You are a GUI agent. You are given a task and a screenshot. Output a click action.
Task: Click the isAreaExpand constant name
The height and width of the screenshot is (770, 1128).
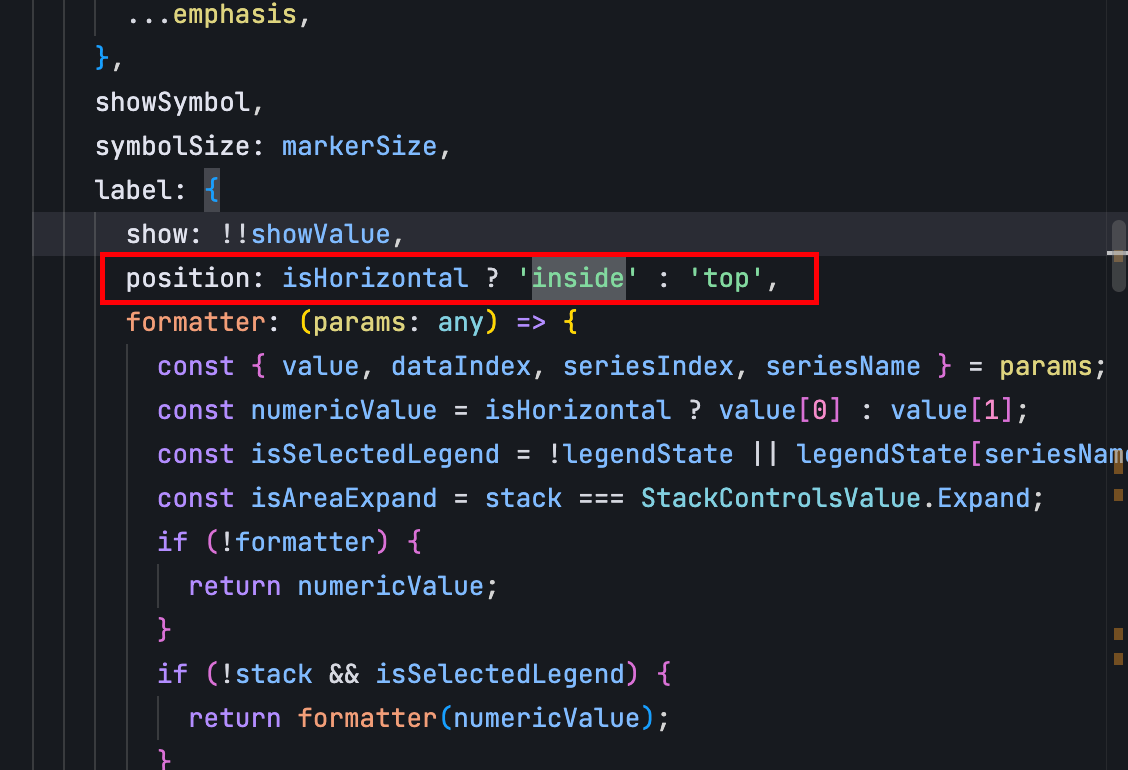click(344, 498)
